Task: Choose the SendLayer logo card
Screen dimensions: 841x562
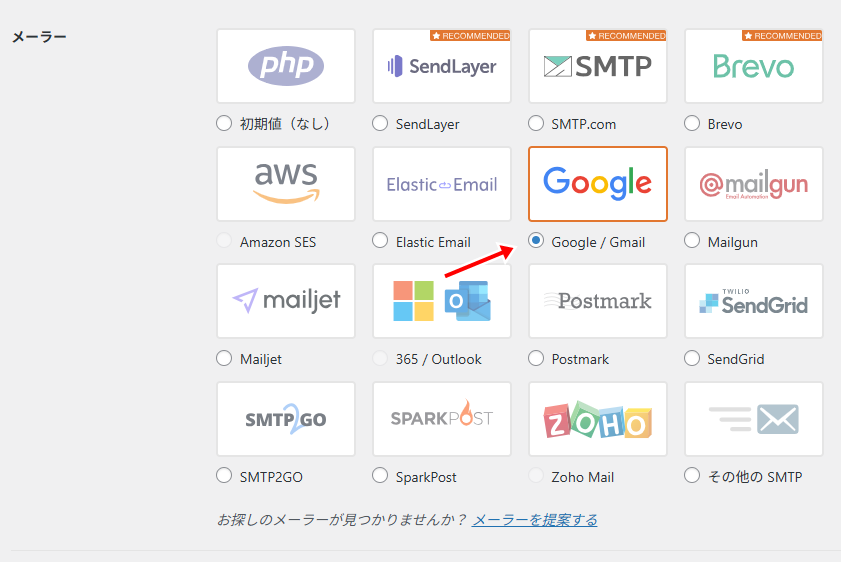Action: pyautogui.click(x=442, y=66)
